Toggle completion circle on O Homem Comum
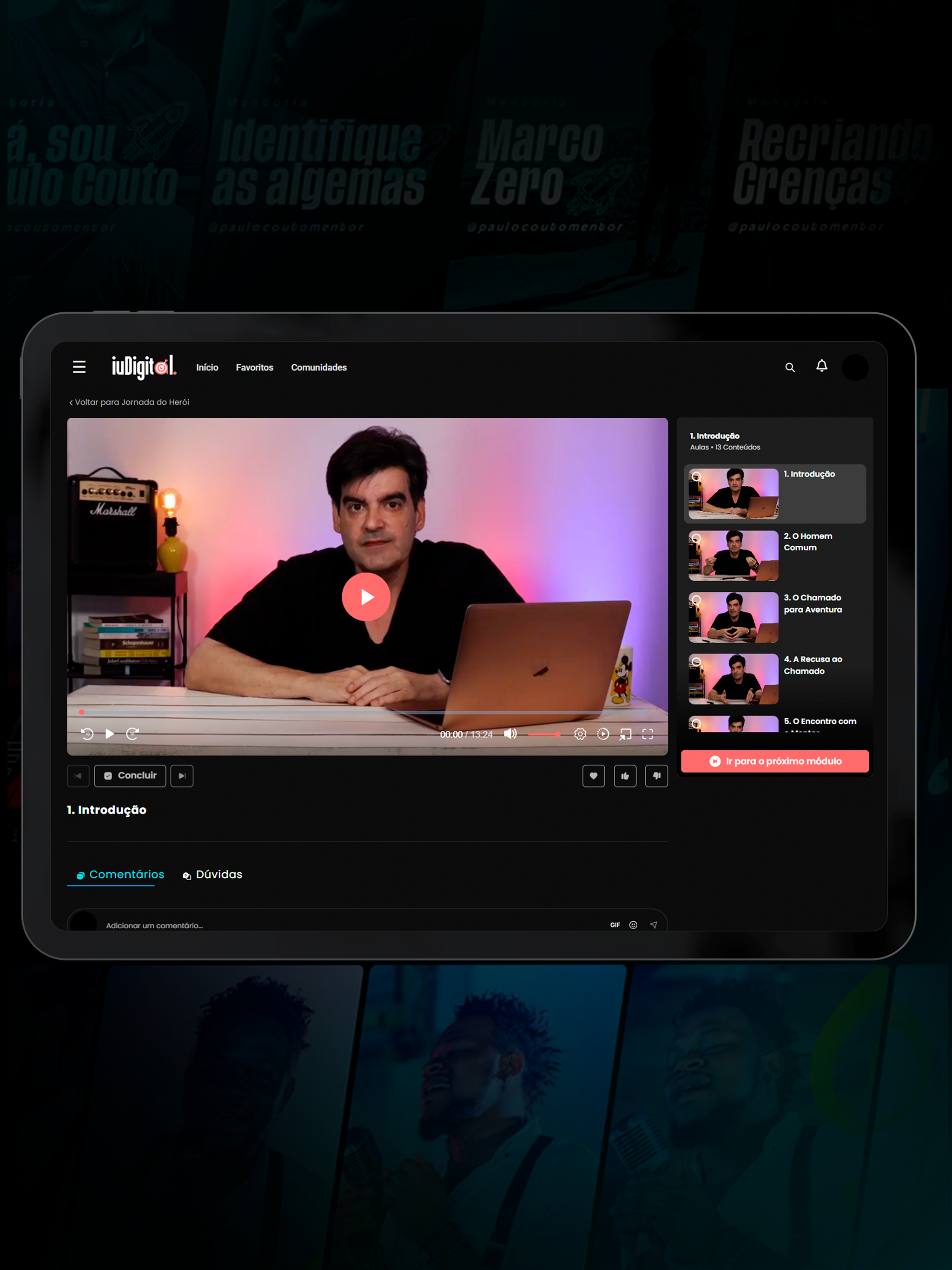The image size is (952, 1270). pyautogui.click(x=696, y=539)
